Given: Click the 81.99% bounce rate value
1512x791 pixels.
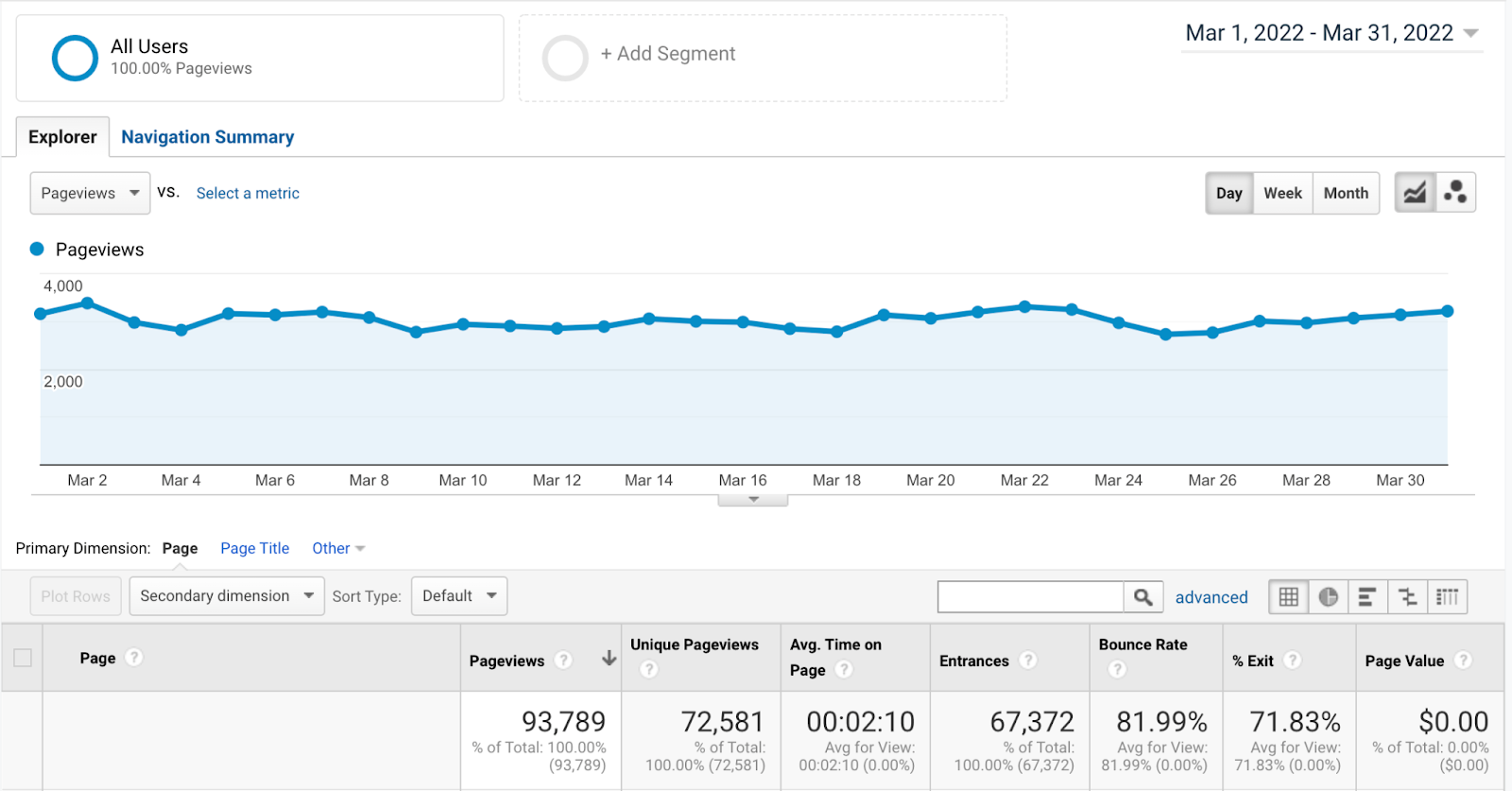Looking at the screenshot, I should coord(1161,722).
